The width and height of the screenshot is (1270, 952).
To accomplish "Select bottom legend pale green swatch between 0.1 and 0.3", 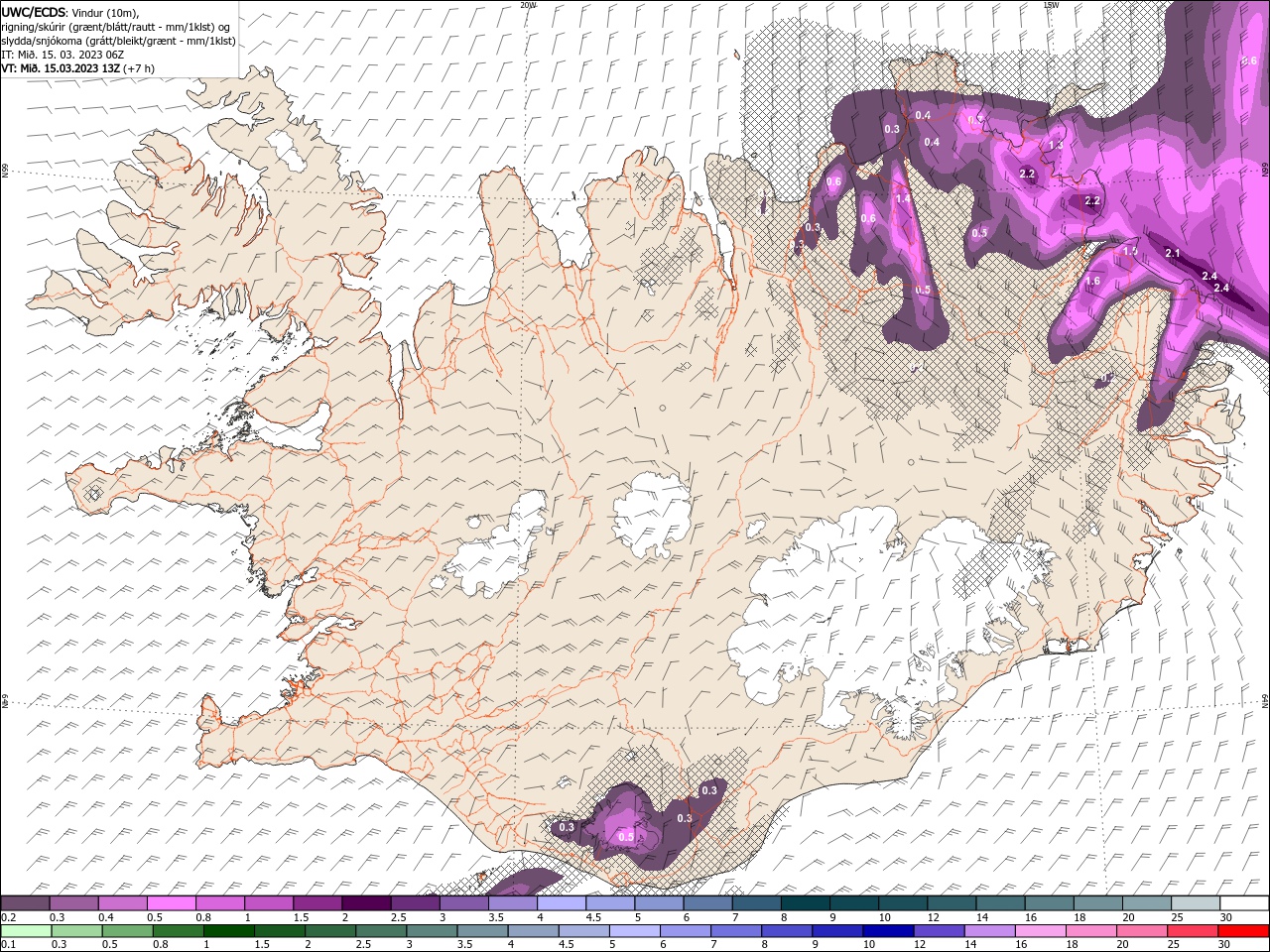I will pos(28,931).
